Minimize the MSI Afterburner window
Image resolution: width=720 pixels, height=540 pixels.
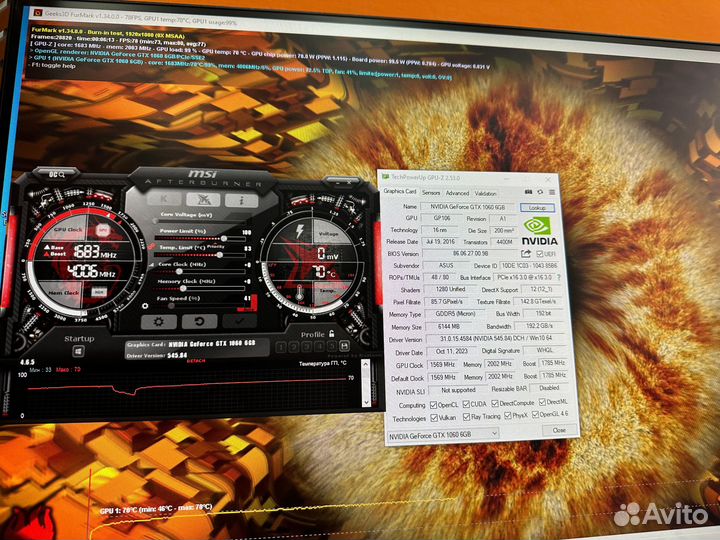(x=340, y=183)
